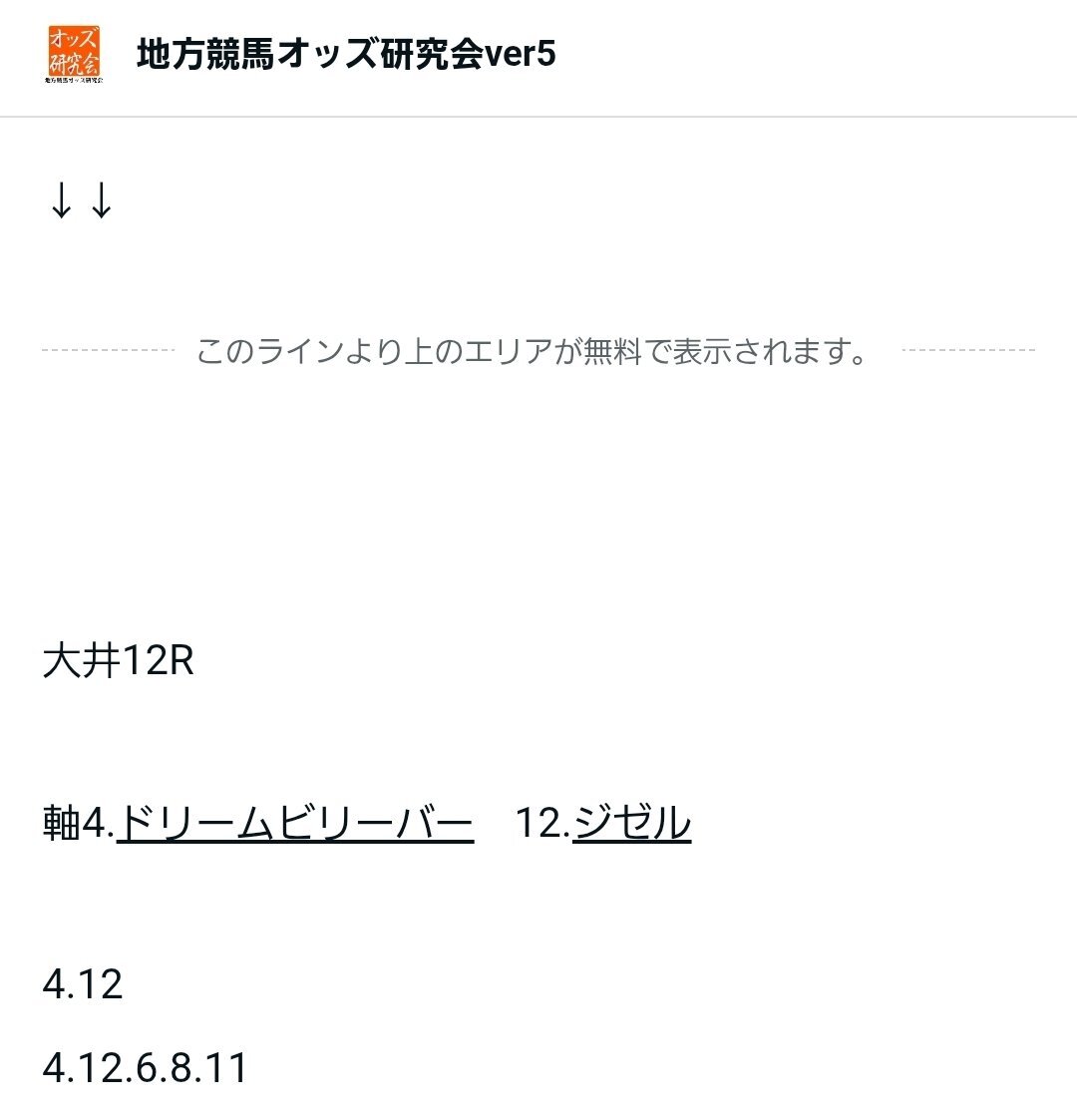Click the header's bottom divider line

pos(538,117)
